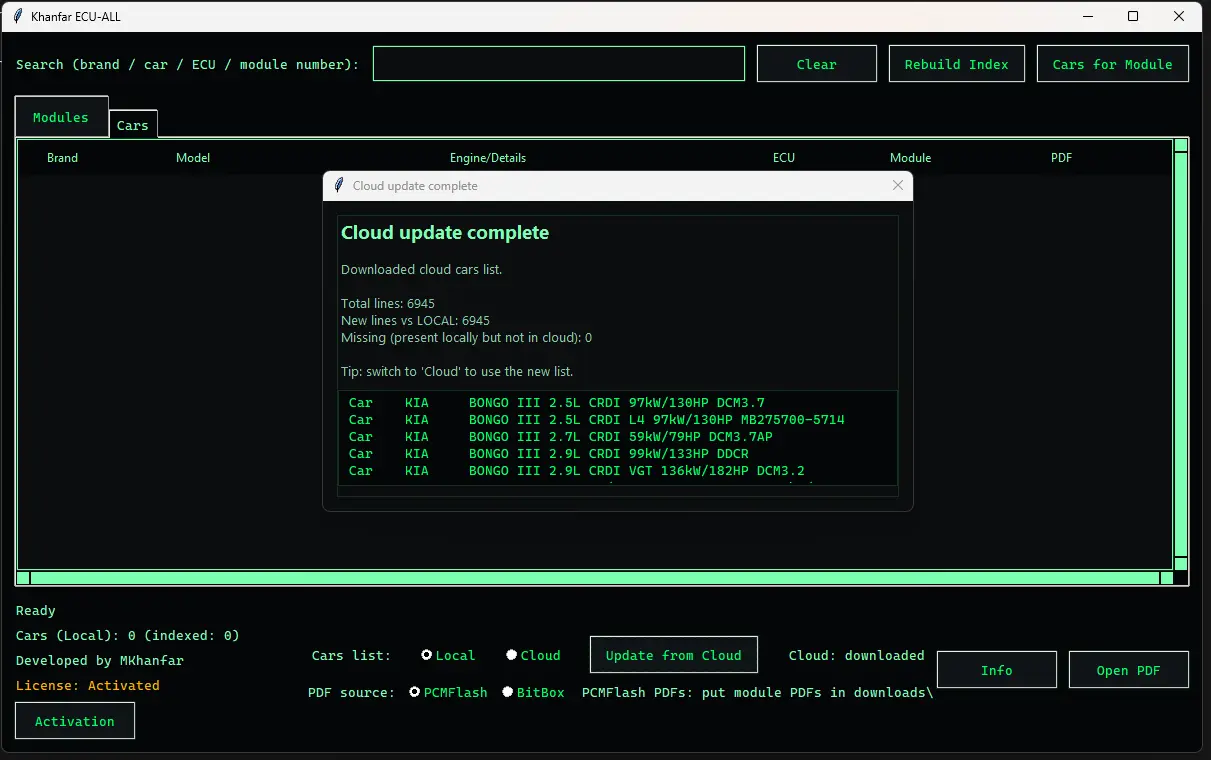Open the Modules tab
This screenshot has height=760, width=1211.
(61, 116)
